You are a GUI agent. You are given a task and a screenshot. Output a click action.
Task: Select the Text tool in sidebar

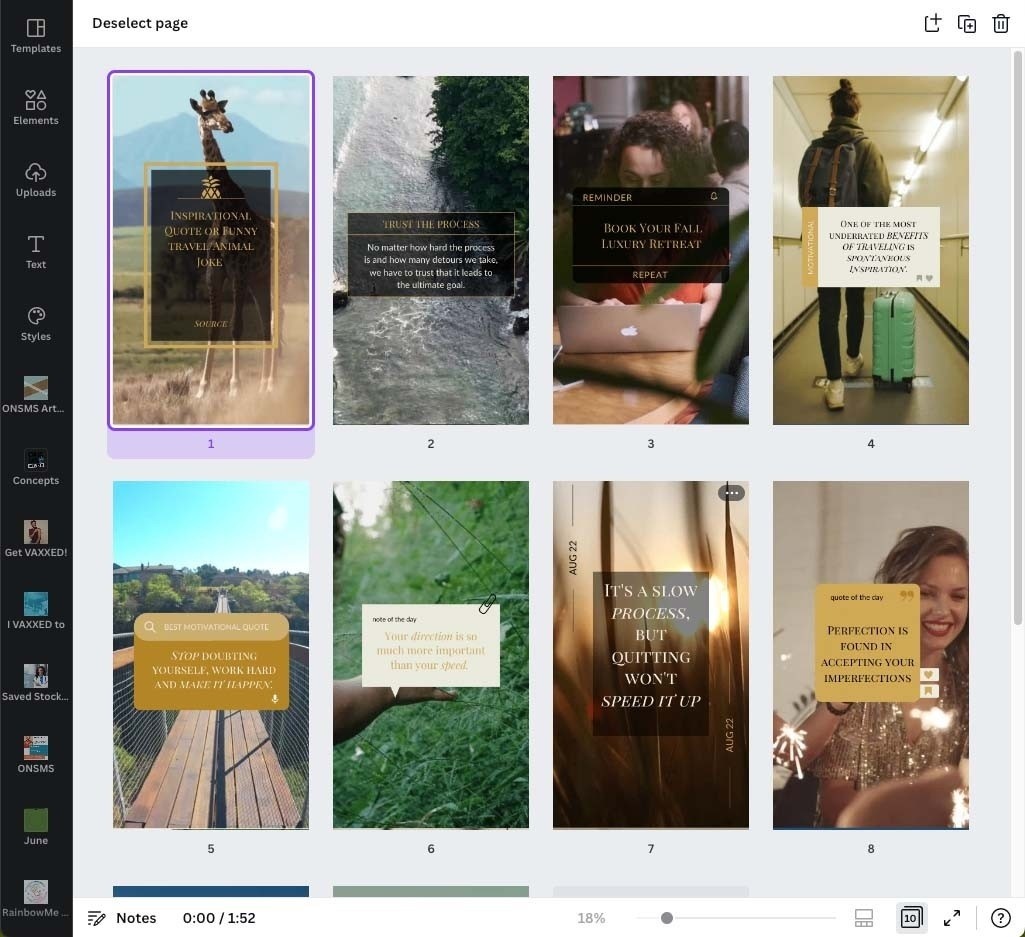tap(36, 252)
